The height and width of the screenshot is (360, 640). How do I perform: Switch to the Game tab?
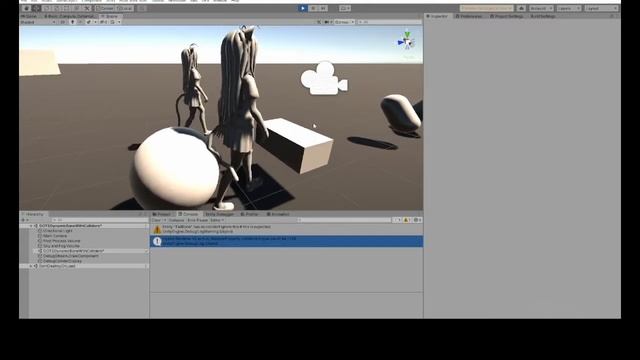[29, 16]
